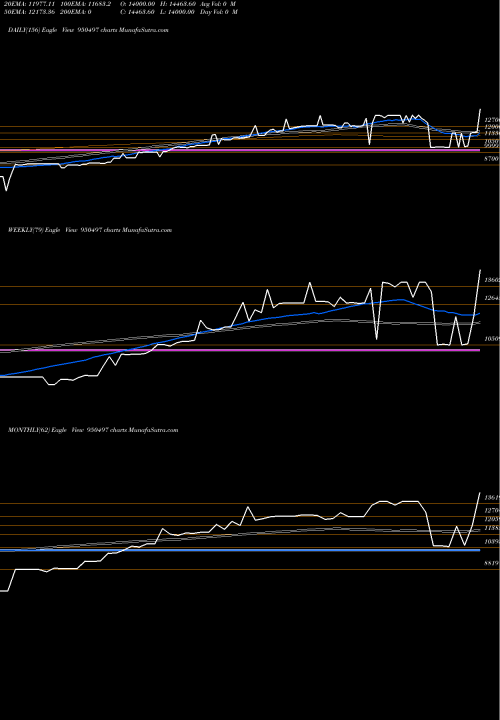The image size is (500, 720).
Task: Click the 1050 price label on weekly chart
Action: (x=492, y=338)
